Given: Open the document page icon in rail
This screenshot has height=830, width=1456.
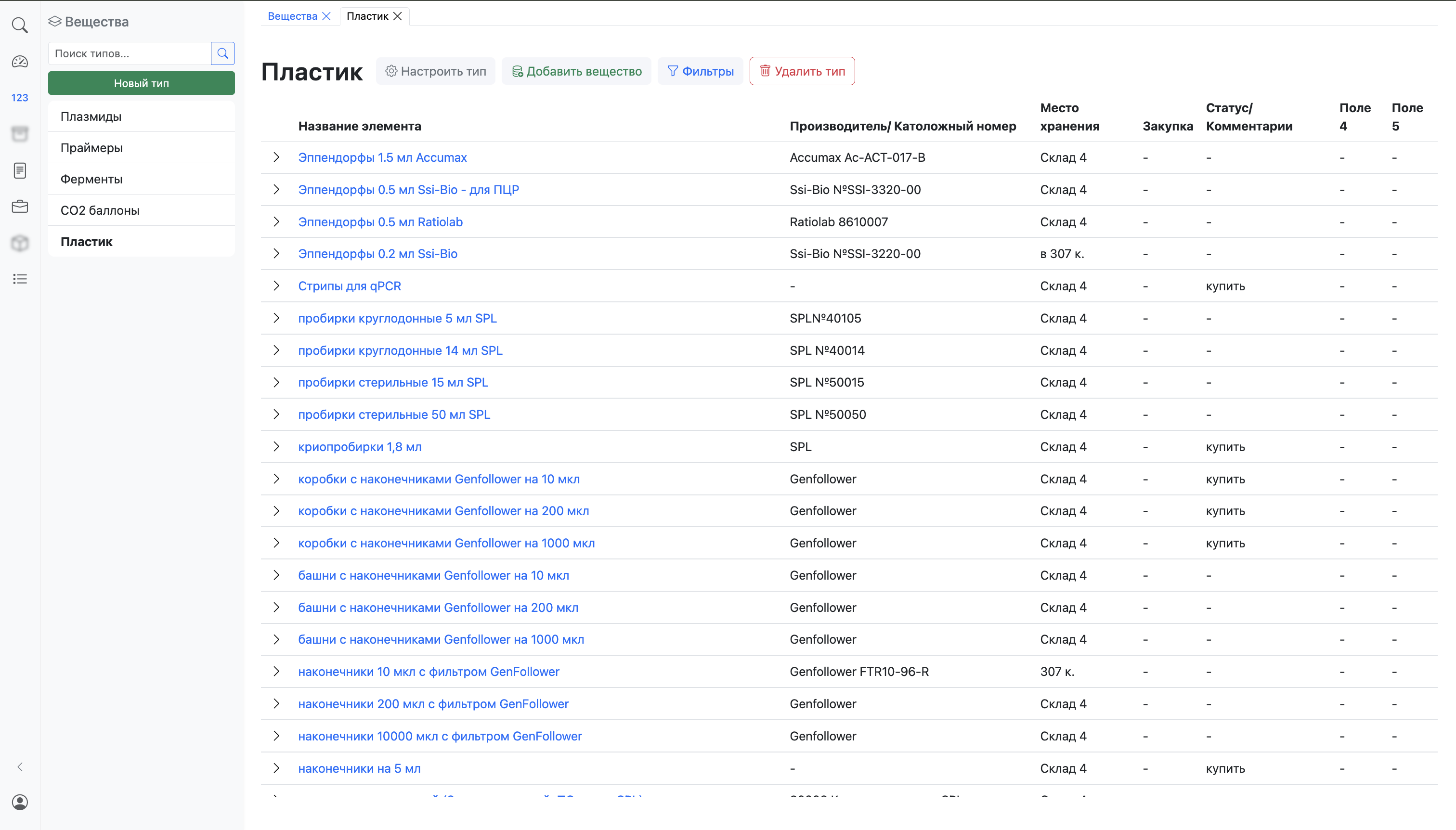Looking at the screenshot, I should click(20, 170).
